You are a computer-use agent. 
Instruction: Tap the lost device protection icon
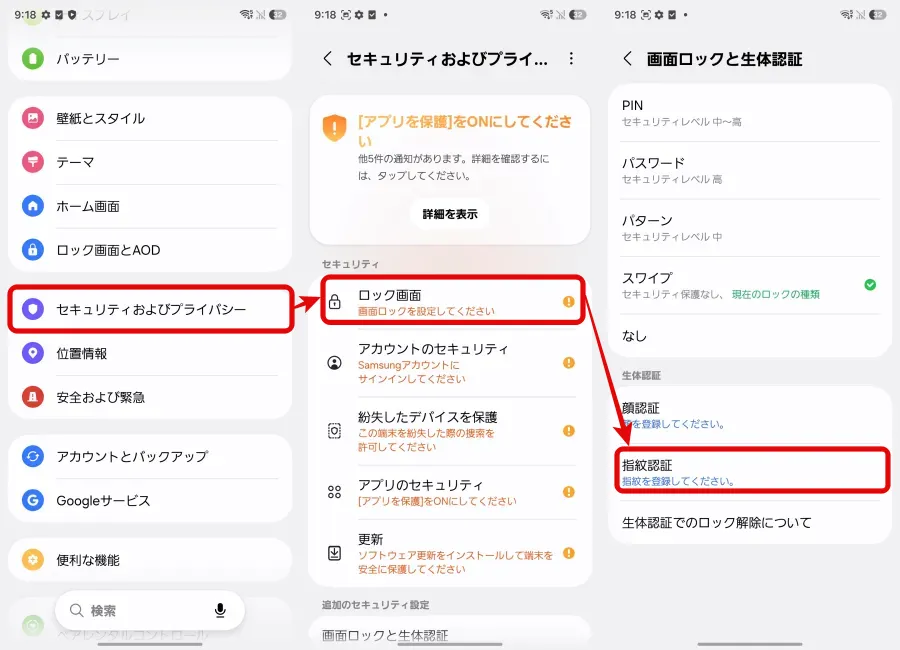pos(335,431)
